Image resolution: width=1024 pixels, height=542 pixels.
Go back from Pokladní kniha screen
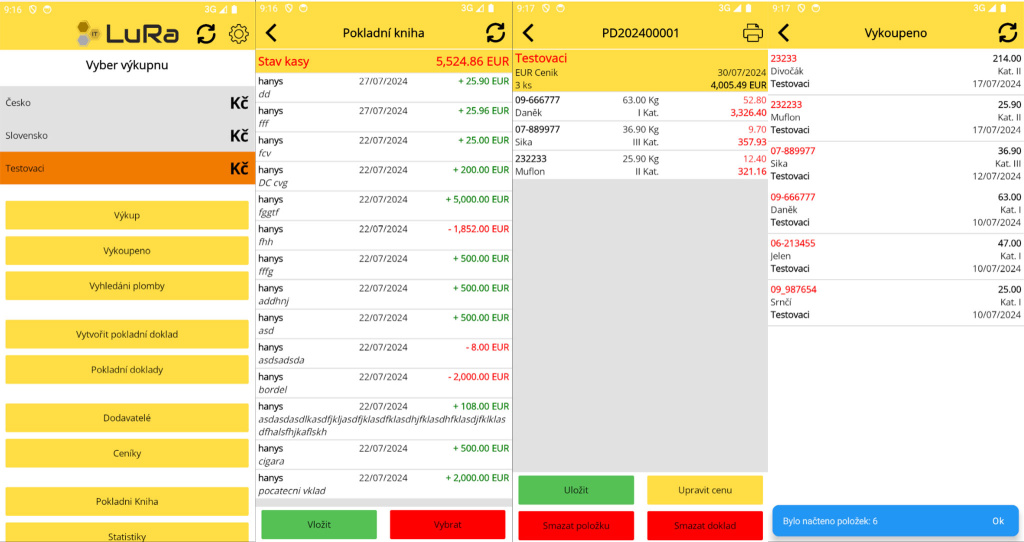click(x=271, y=33)
